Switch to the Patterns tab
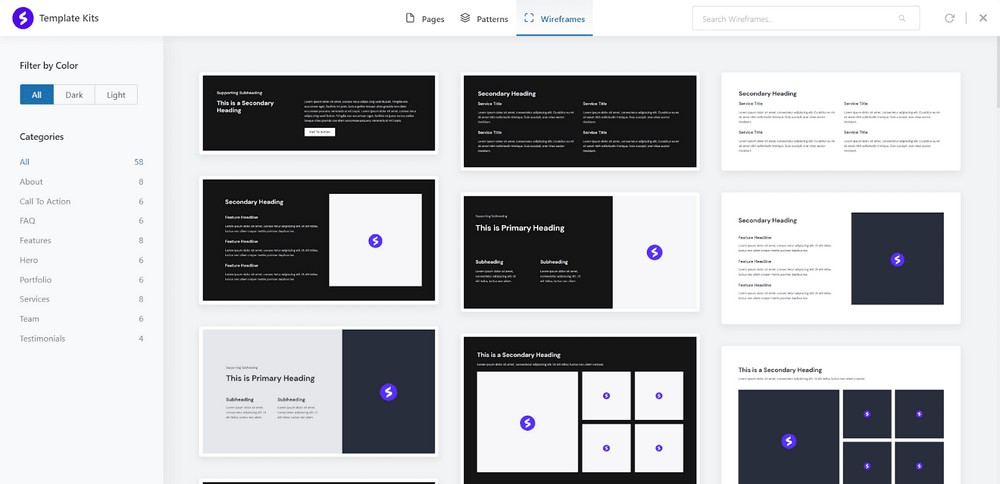 tap(484, 18)
